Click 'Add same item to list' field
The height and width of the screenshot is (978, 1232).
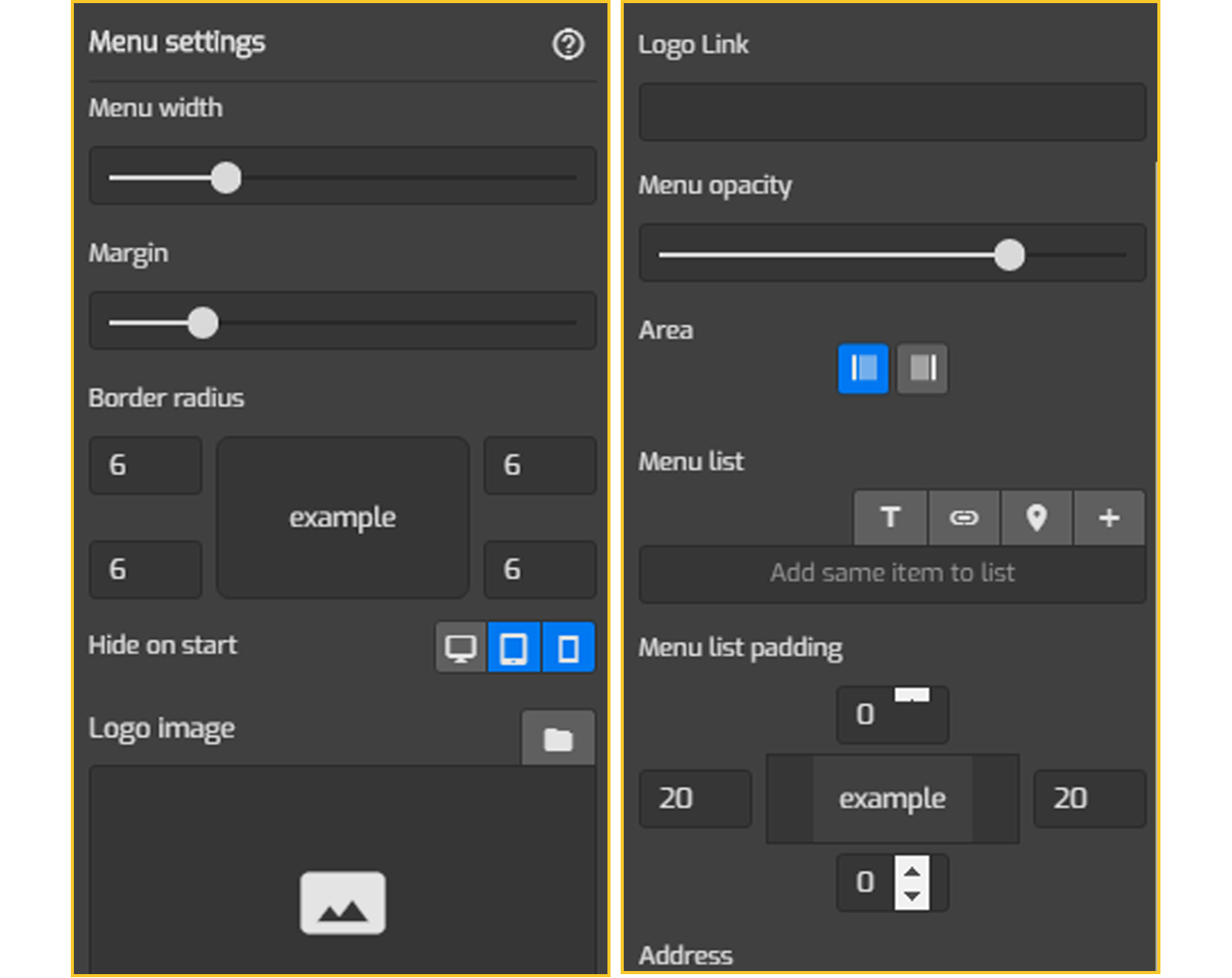(892, 574)
